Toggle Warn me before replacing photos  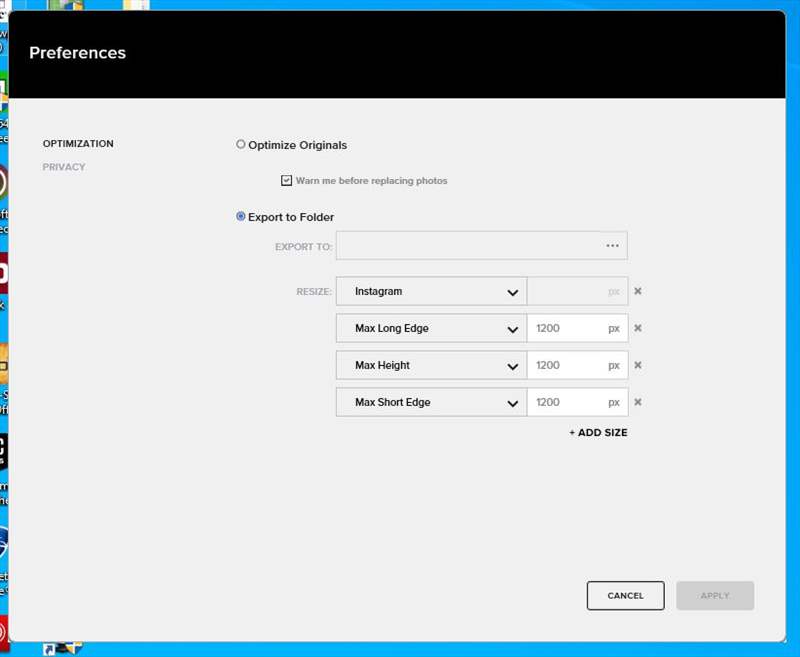(x=287, y=181)
